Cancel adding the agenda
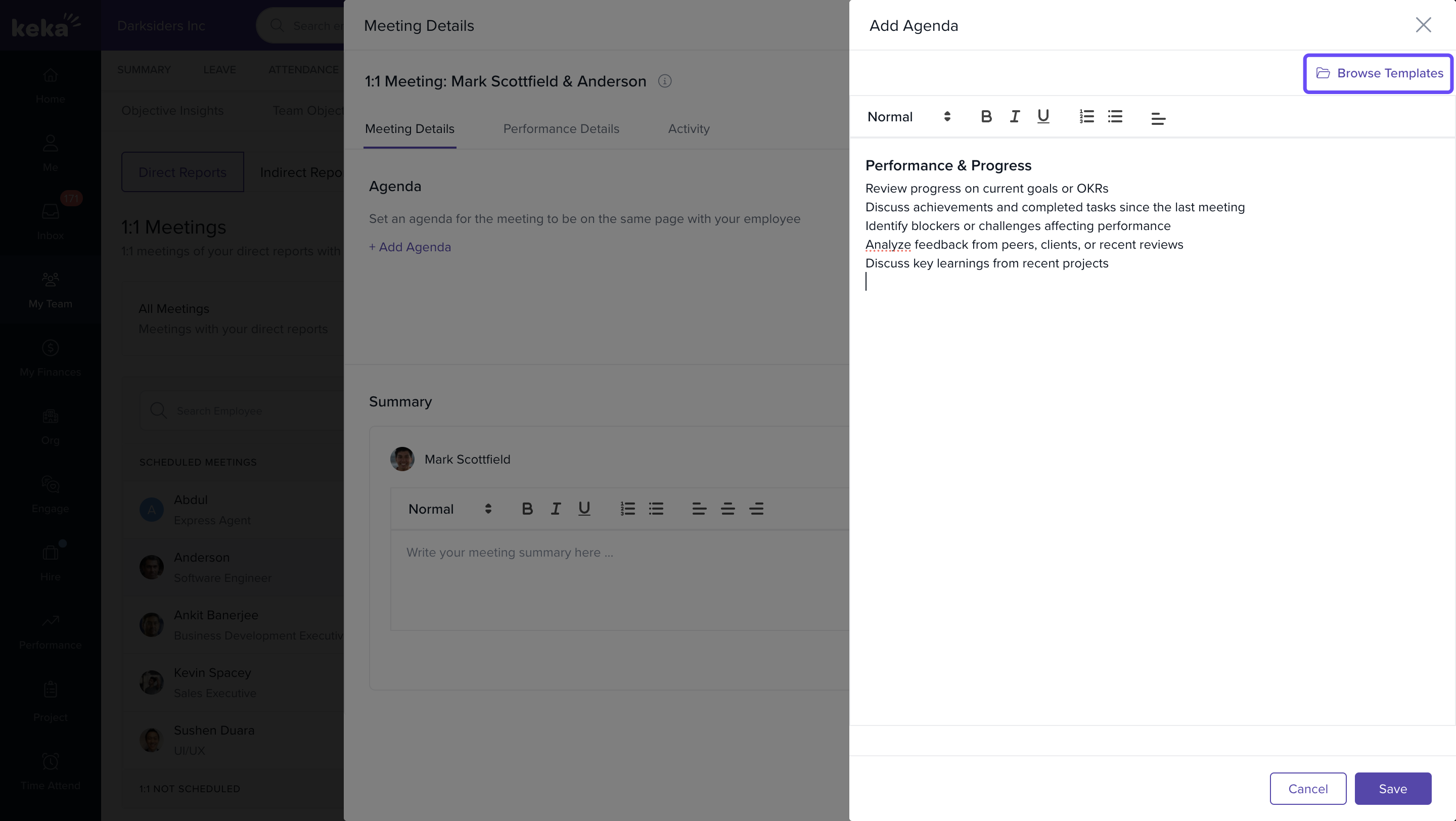The height and width of the screenshot is (821, 1456). [x=1308, y=788]
